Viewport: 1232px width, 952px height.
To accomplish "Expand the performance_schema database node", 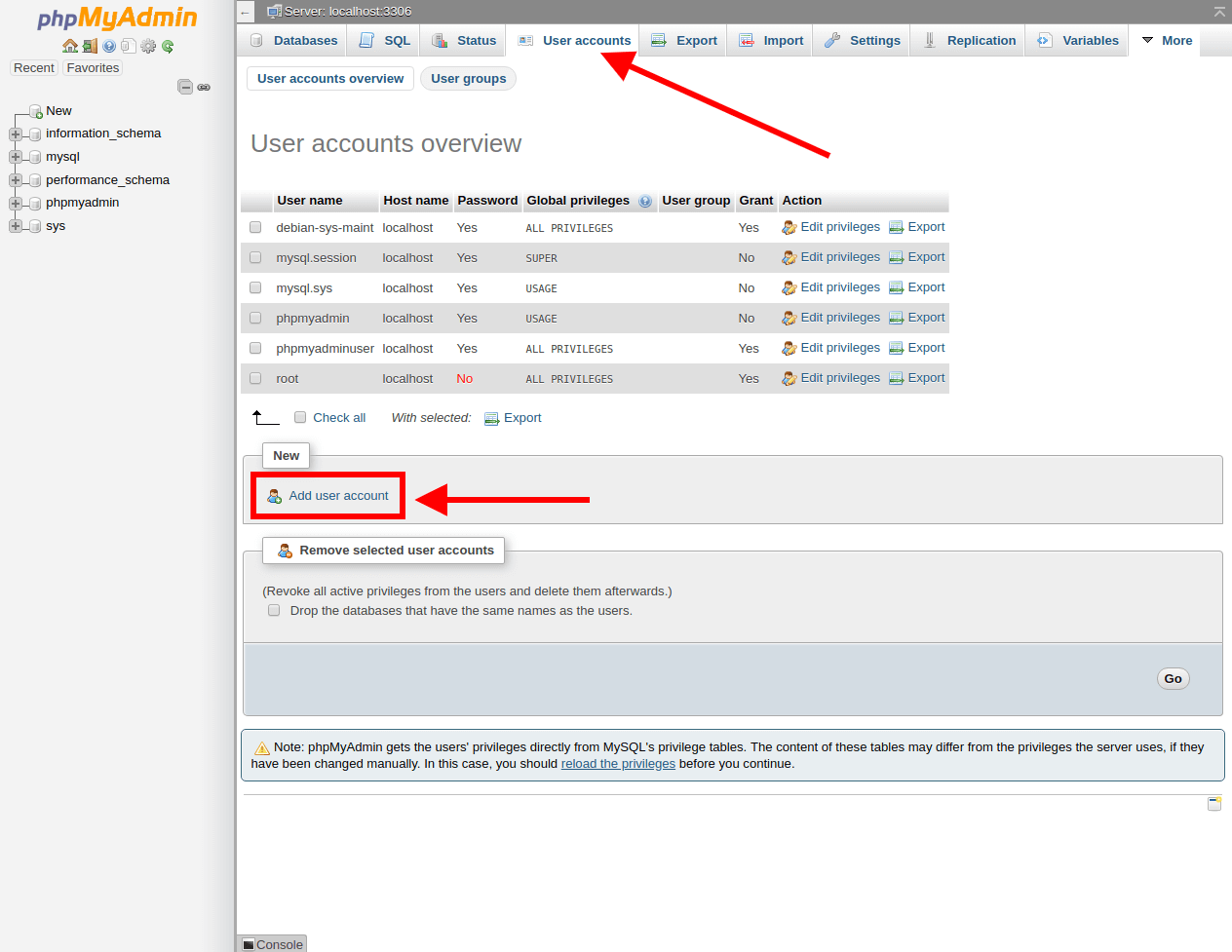I will point(16,180).
